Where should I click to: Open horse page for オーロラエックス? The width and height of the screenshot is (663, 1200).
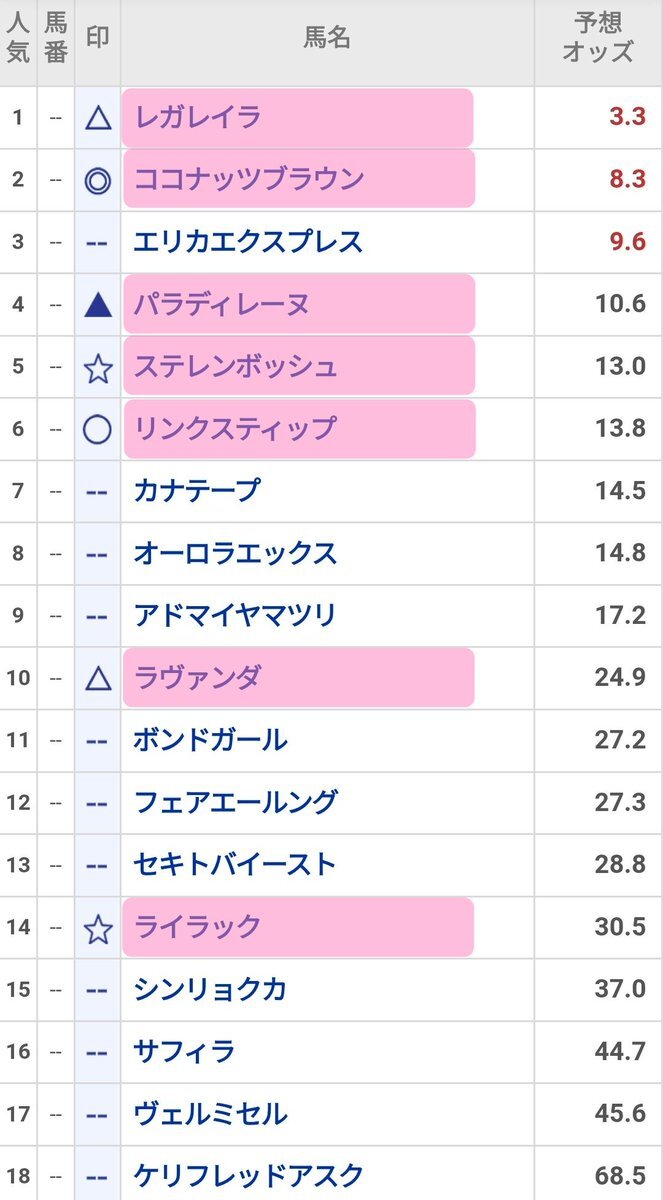[235, 553]
